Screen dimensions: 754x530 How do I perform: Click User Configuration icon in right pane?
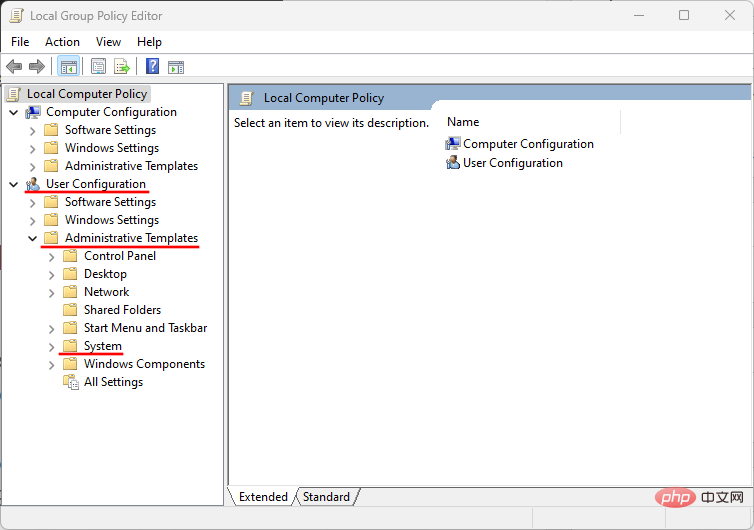[452, 163]
